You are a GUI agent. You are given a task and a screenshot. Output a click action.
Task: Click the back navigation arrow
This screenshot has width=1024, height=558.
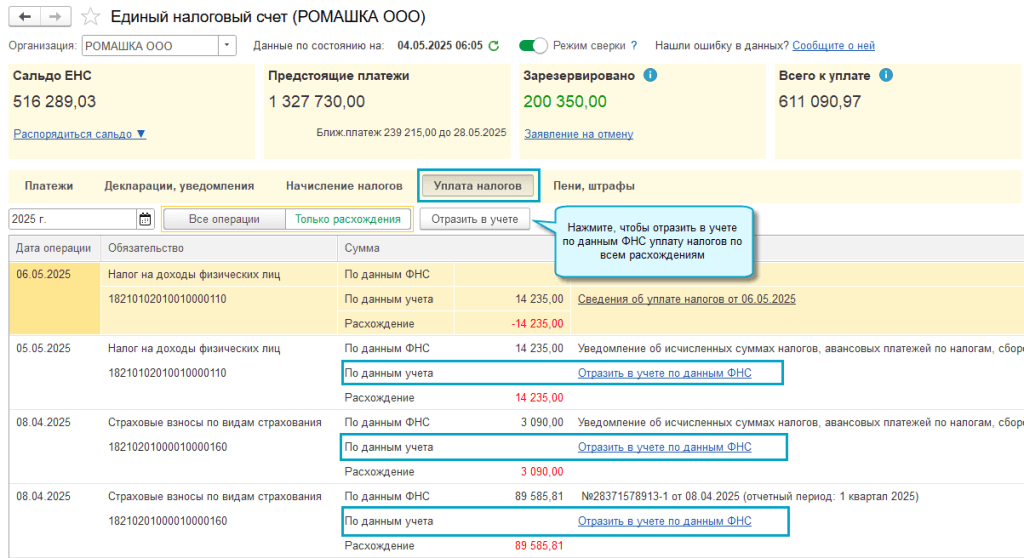(x=24, y=17)
